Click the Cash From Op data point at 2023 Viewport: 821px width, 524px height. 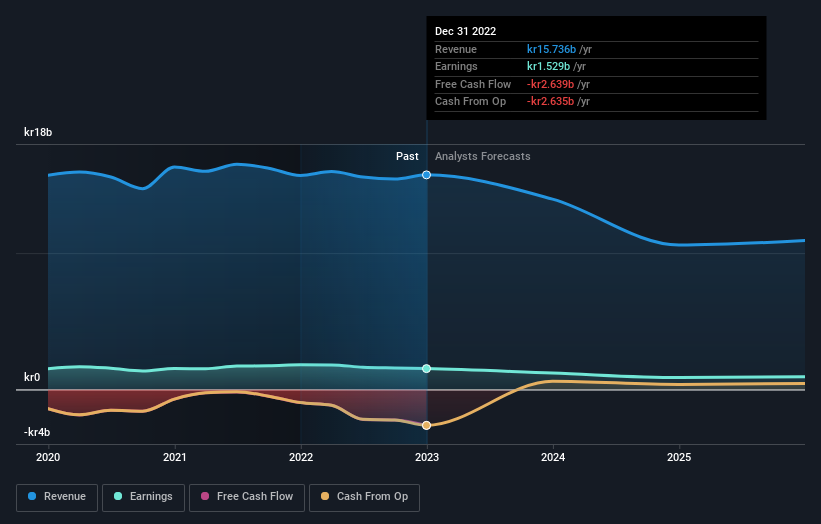[427, 426]
